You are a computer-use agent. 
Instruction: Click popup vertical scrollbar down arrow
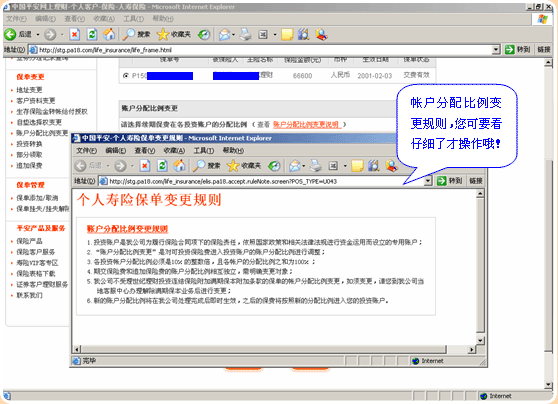tap(480, 340)
